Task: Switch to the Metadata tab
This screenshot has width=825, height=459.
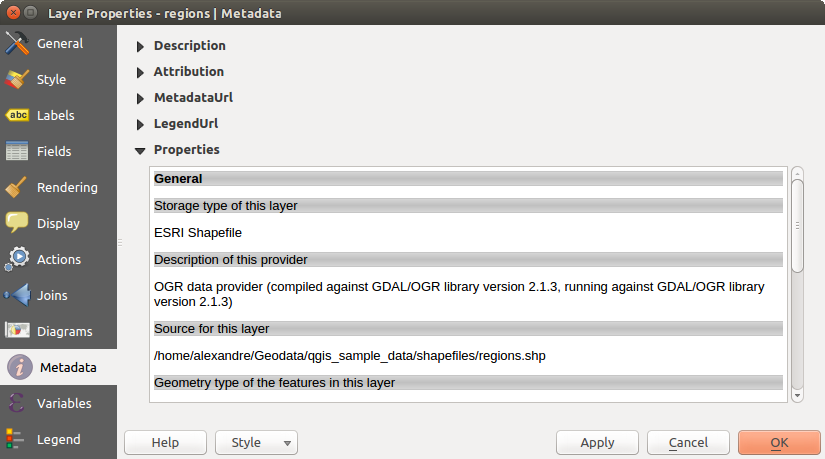Action: (58, 368)
